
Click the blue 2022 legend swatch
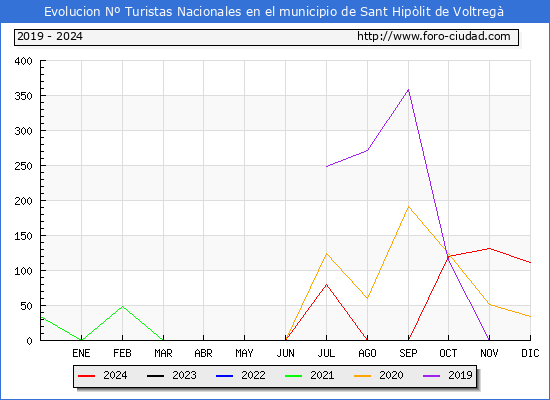pyautogui.click(x=224, y=376)
